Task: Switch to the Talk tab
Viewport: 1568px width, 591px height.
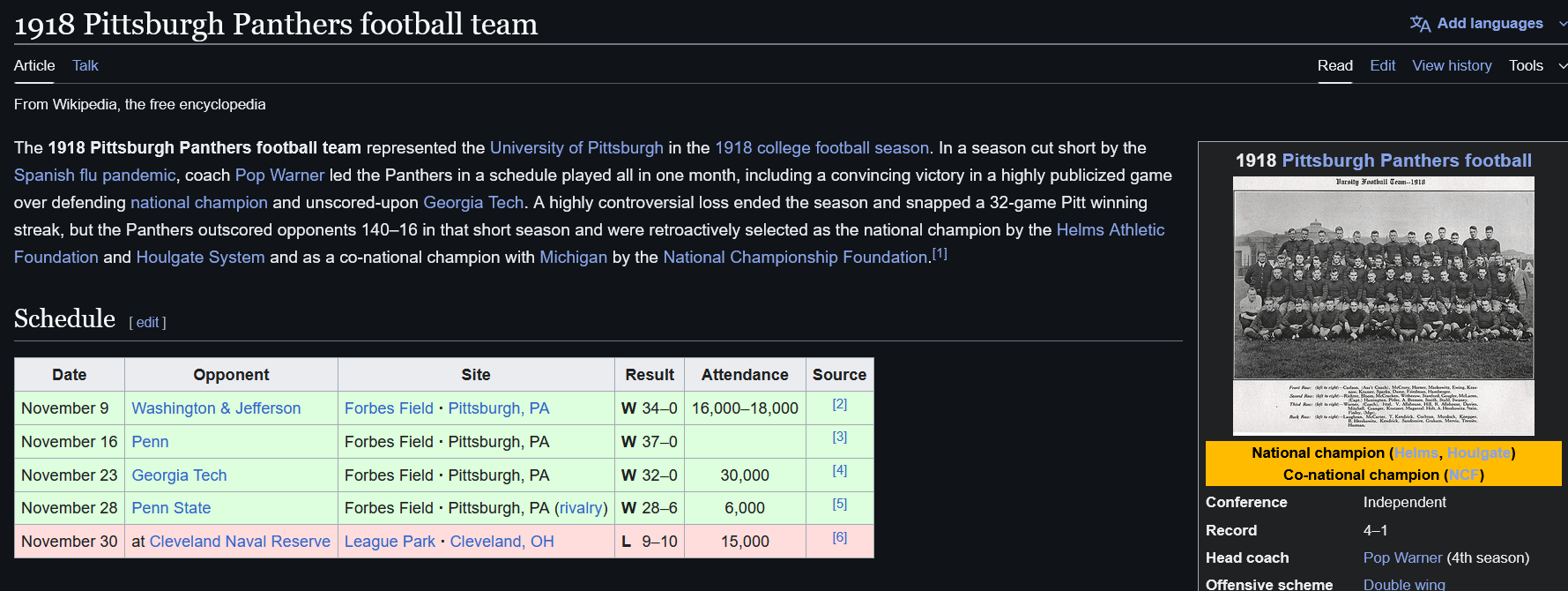Action: (x=85, y=65)
